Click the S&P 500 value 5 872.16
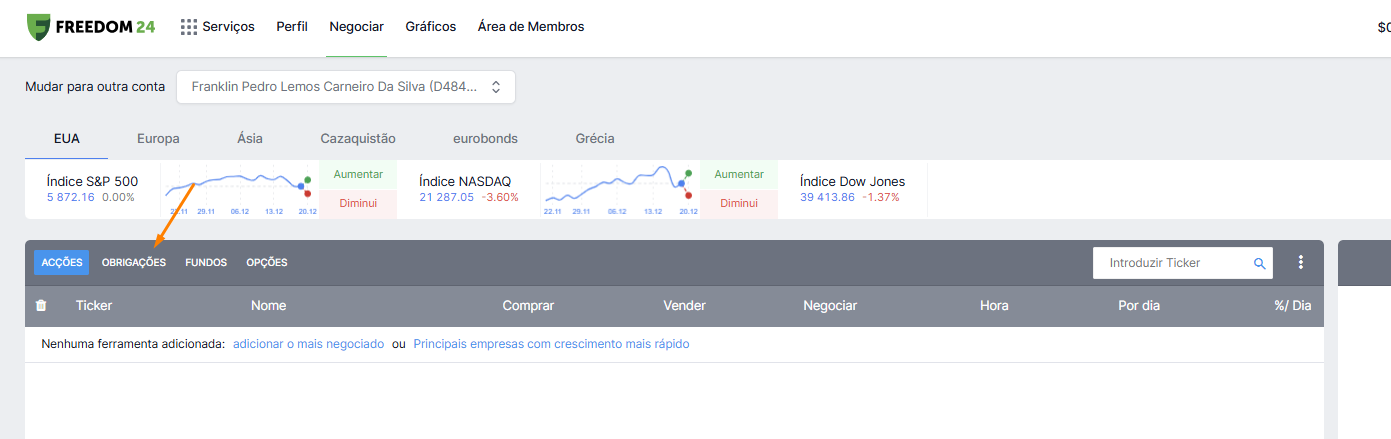Viewport: 1391px width, 439px height. click(71, 197)
